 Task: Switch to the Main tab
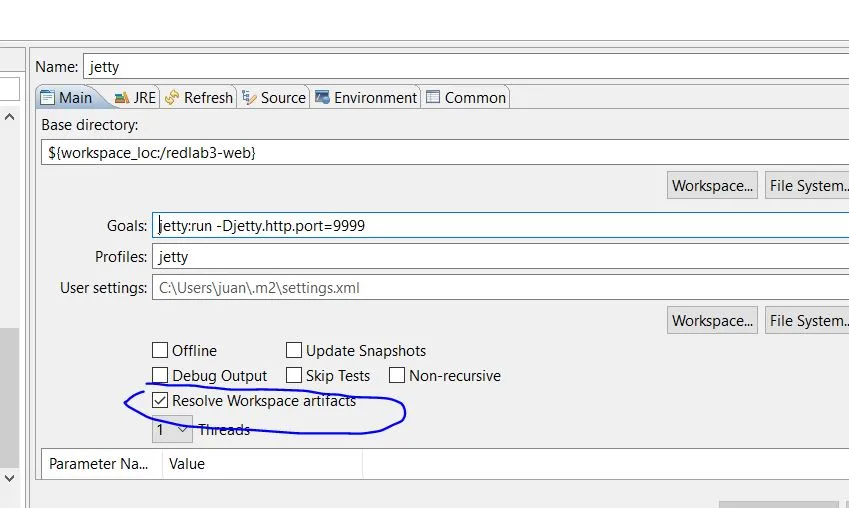(66, 97)
